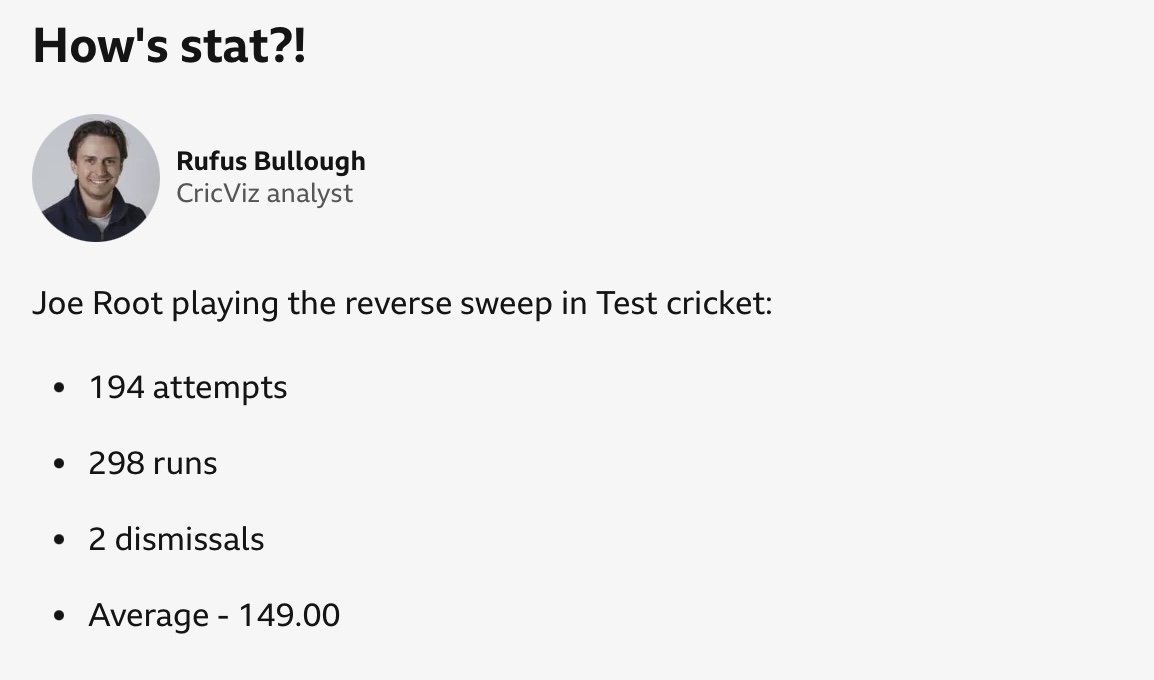
Task: Select the "Average - 149.00" list item
Action: (x=214, y=615)
